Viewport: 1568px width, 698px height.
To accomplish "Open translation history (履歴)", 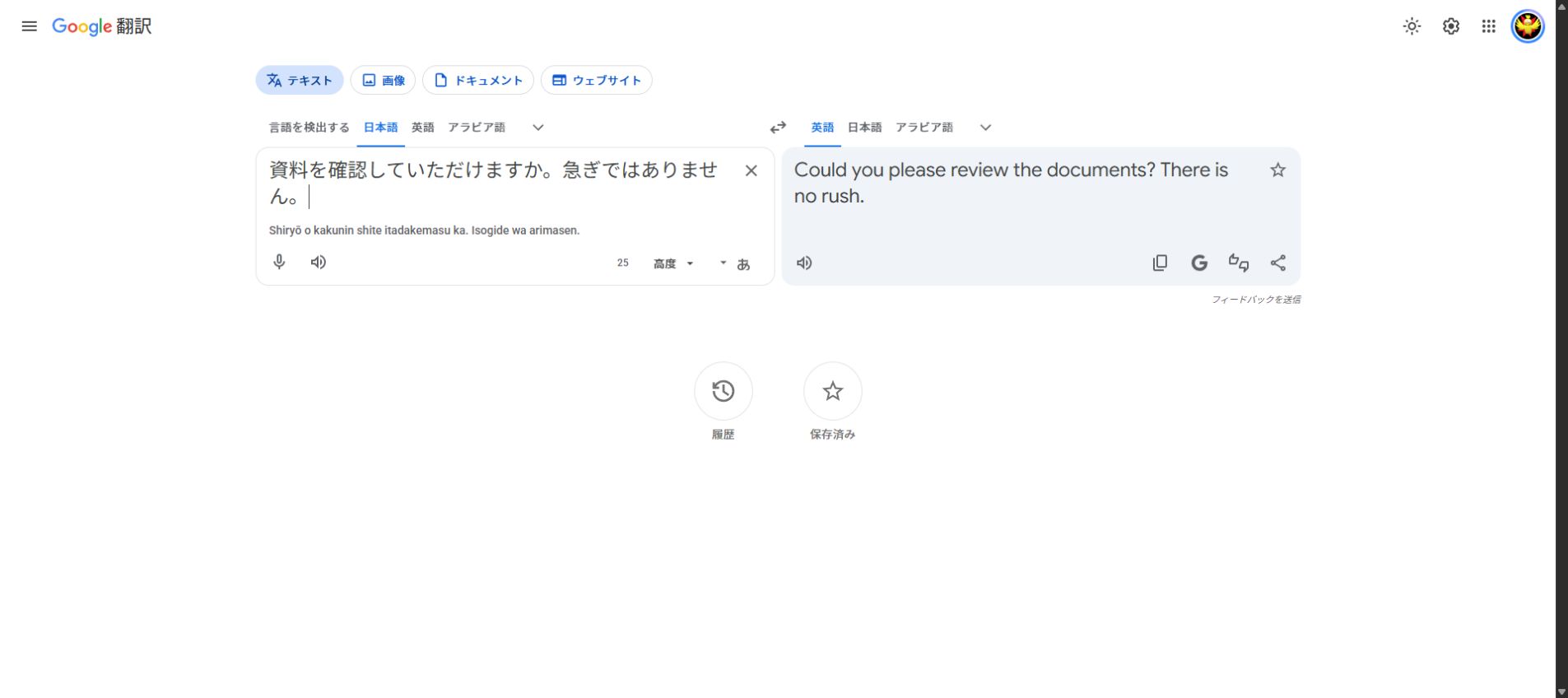I will [x=724, y=391].
